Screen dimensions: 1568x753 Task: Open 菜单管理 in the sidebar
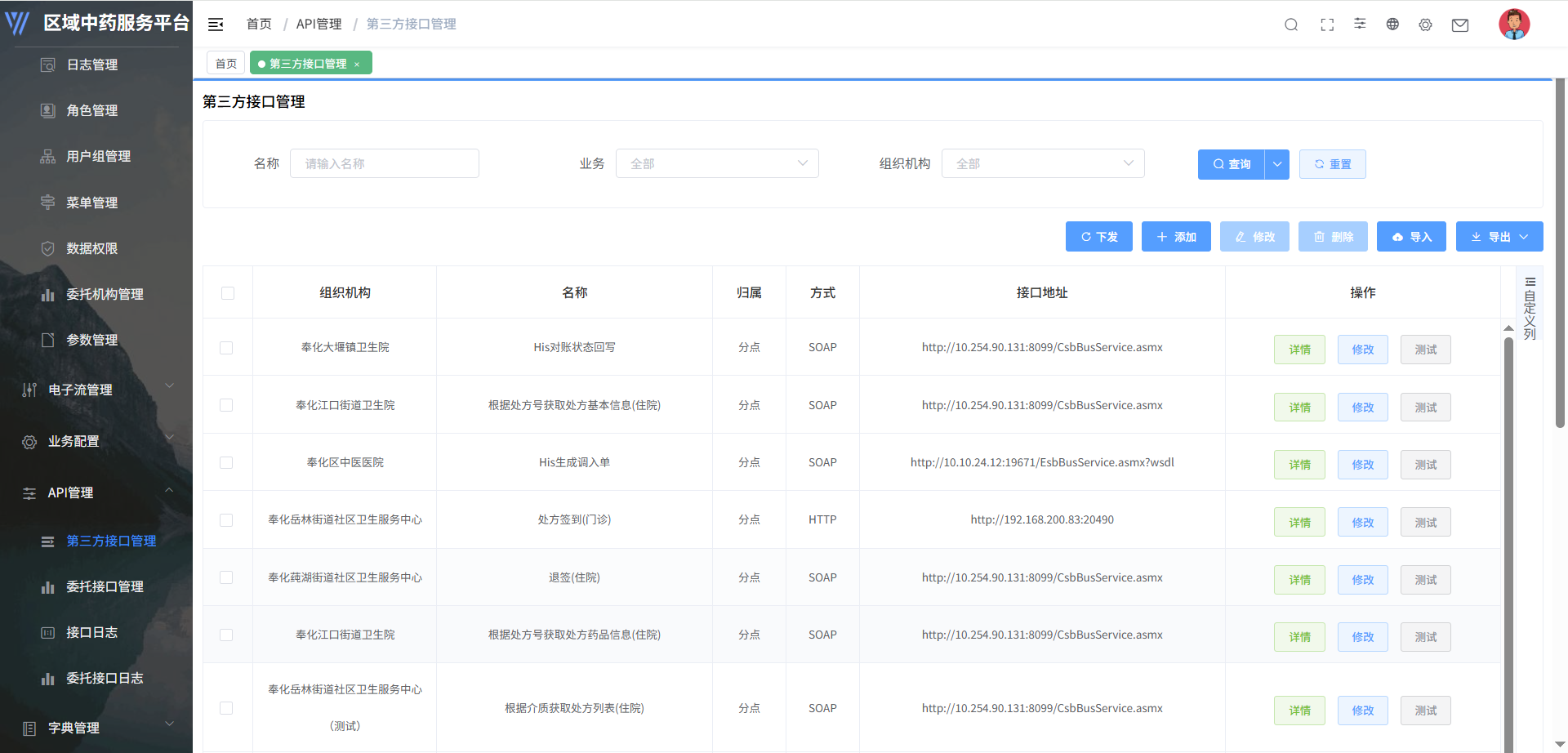[x=92, y=203]
